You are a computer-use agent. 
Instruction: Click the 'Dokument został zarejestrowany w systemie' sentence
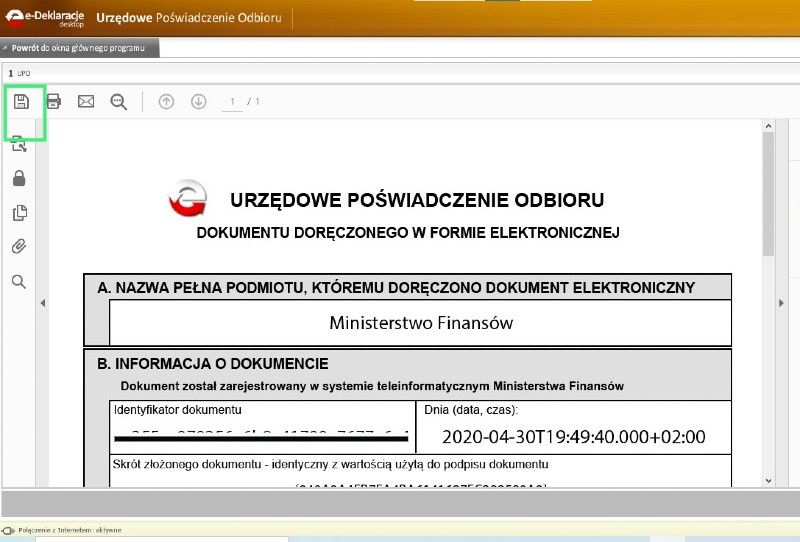(372, 386)
